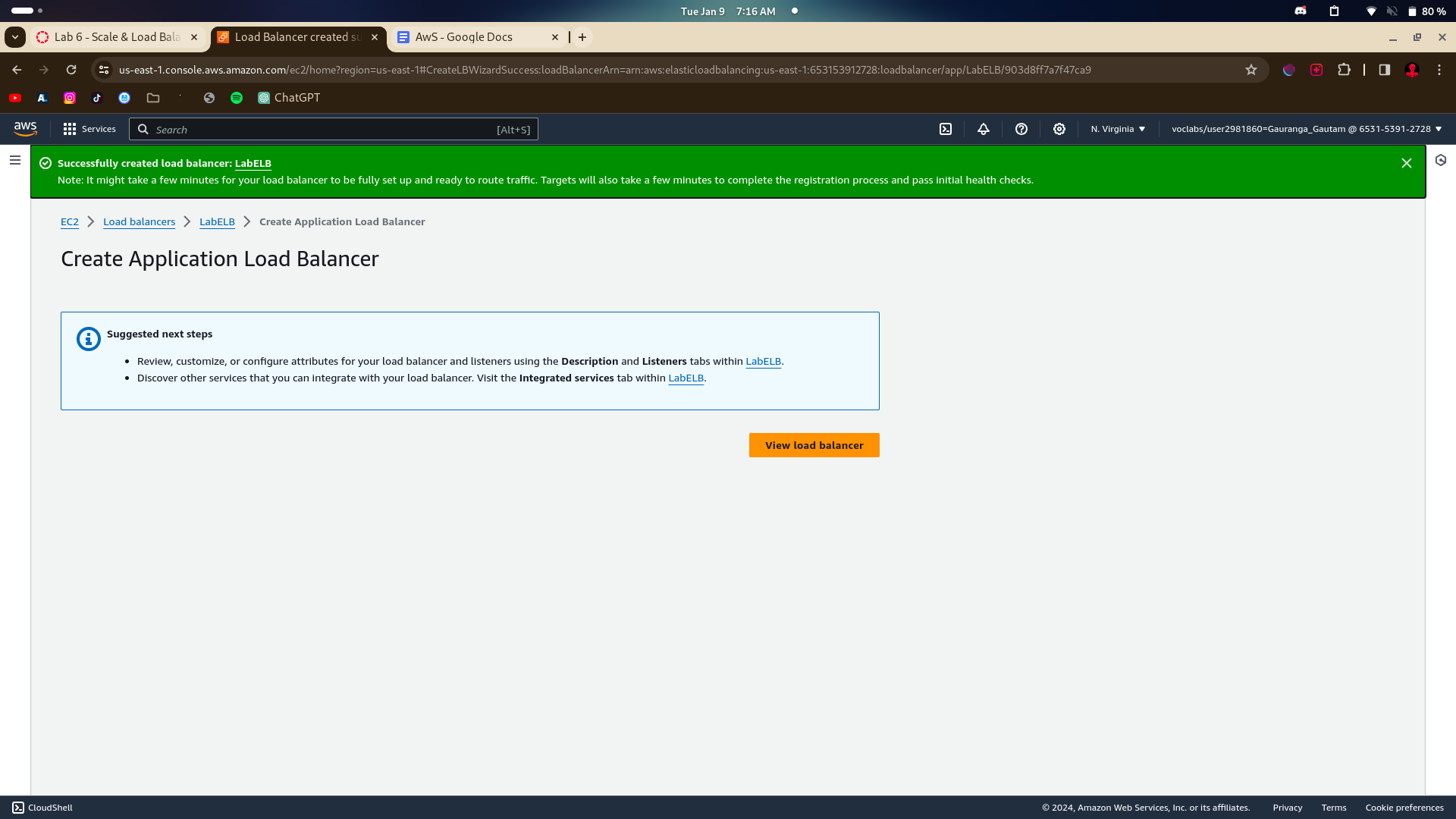1456x819 pixels.
Task: Open AWS CloudShell icon in top navbar
Action: (x=946, y=129)
